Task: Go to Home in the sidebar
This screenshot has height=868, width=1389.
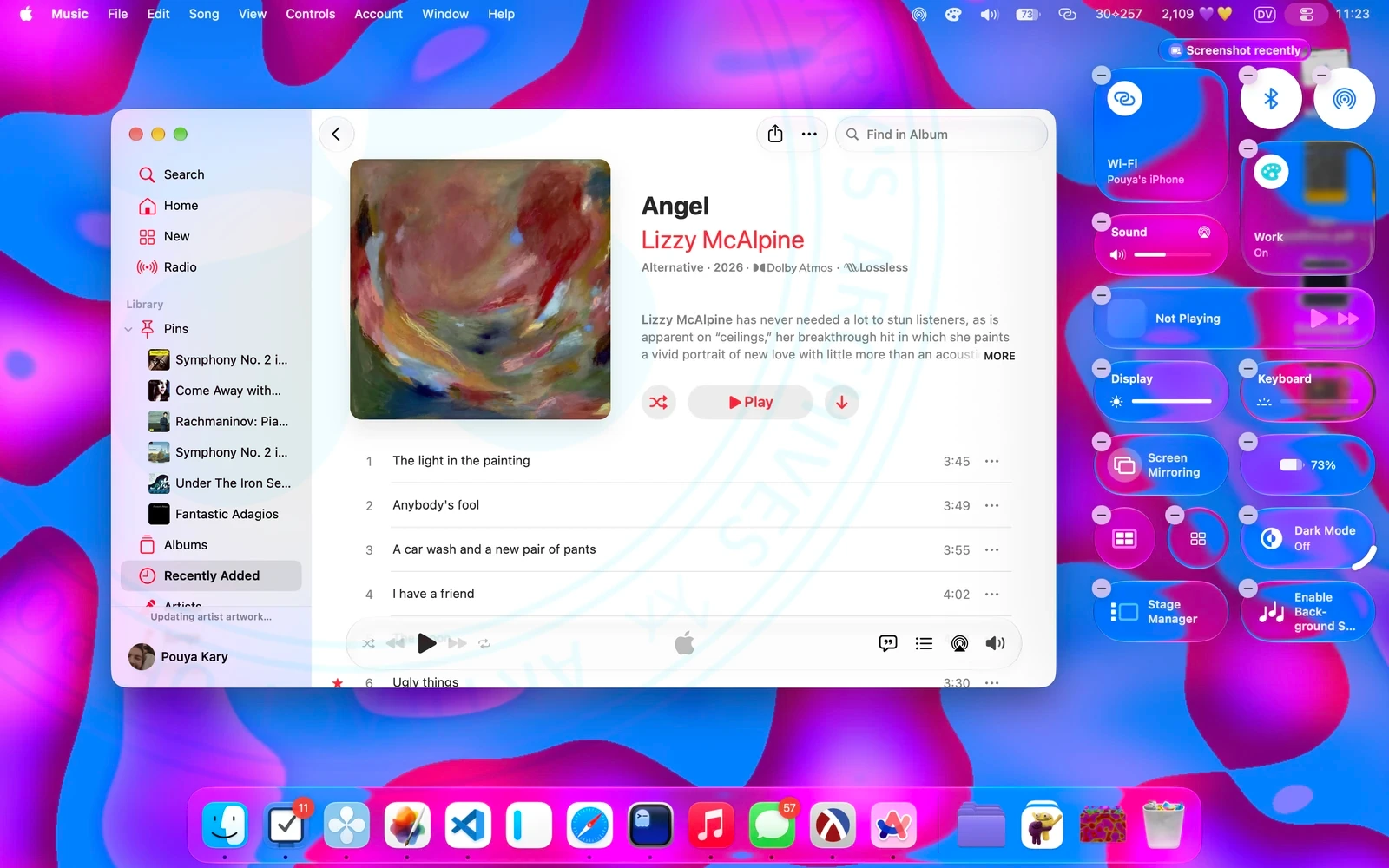Action: click(x=211, y=206)
